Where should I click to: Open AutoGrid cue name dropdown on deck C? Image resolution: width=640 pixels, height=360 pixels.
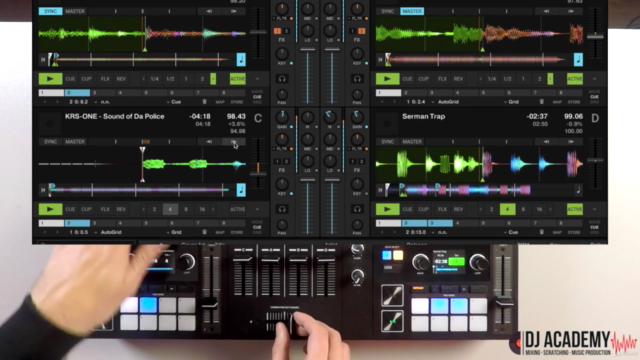[x=108, y=232]
